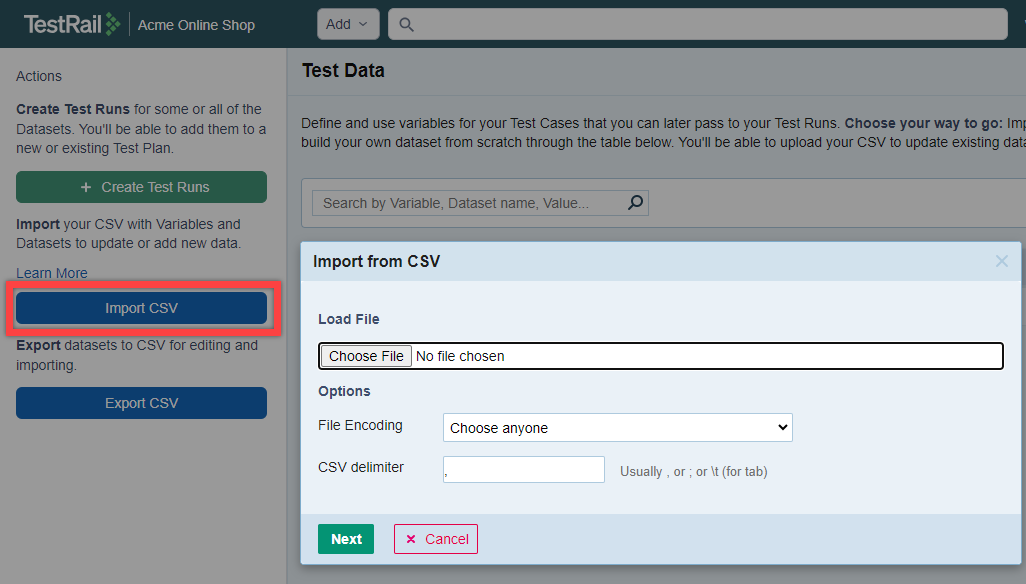Image resolution: width=1026 pixels, height=584 pixels.
Task: Click the magnifier icon in Test Data search
Action: click(635, 203)
